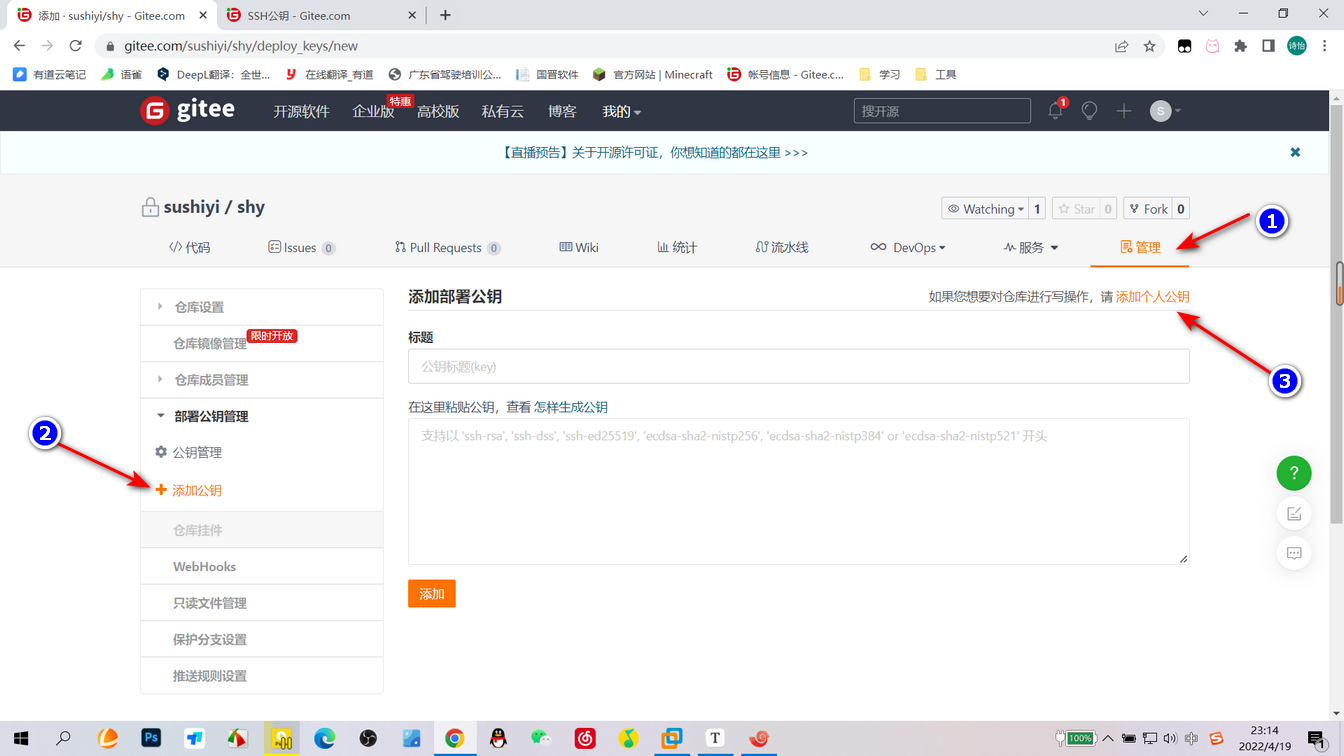The height and width of the screenshot is (756, 1344).
Task: Click the 公钥标题(key) input field
Action: pos(798,366)
